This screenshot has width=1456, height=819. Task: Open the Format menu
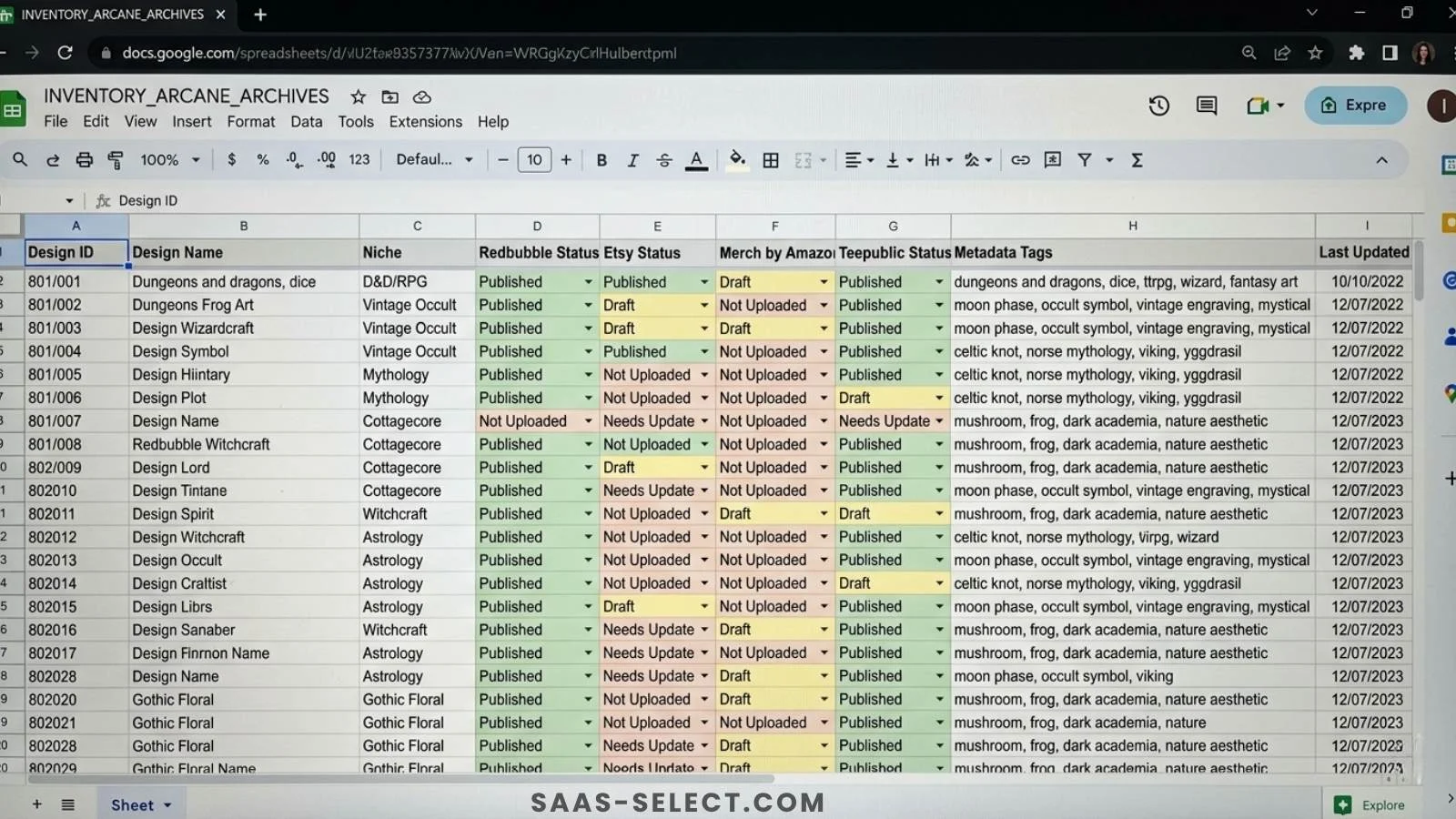point(251,122)
